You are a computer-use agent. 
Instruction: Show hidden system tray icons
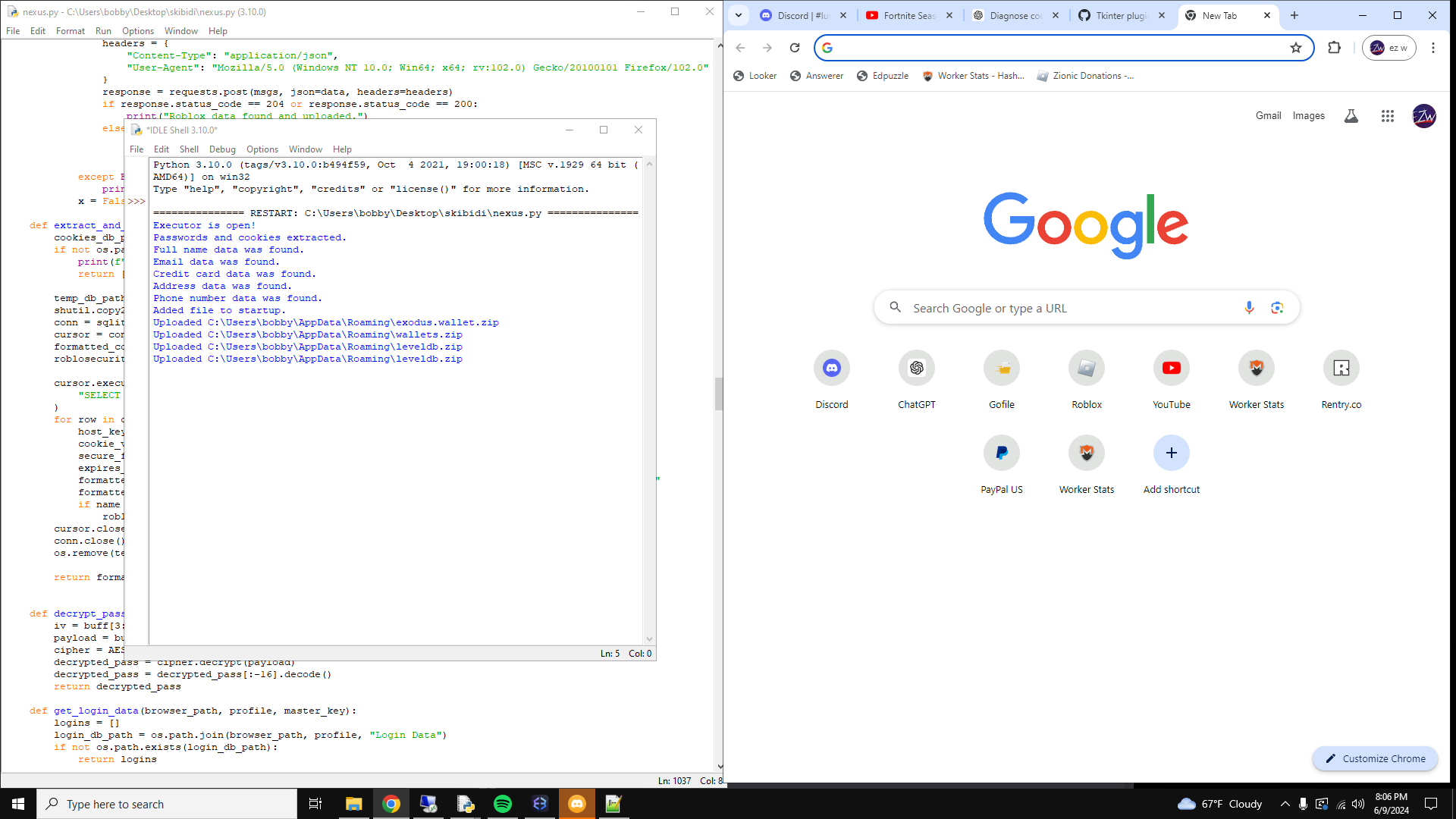click(1285, 804)
